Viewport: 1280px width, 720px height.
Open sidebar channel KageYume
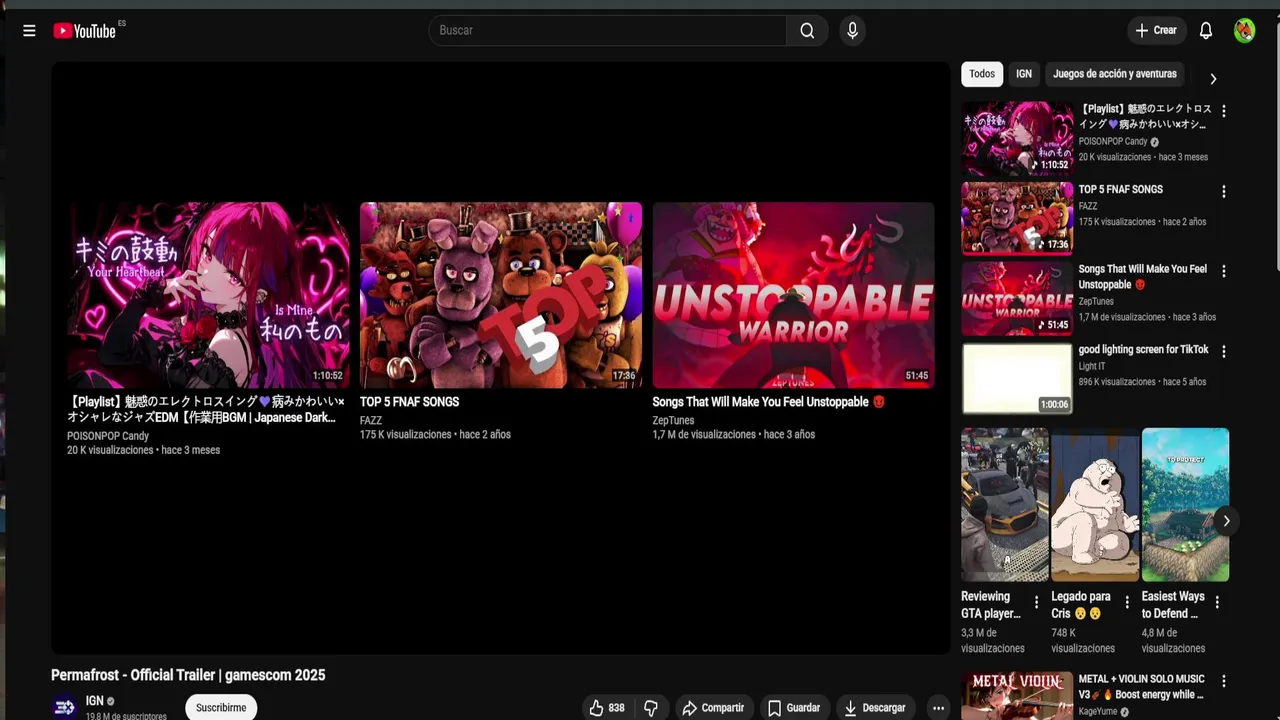point(1098,712)
